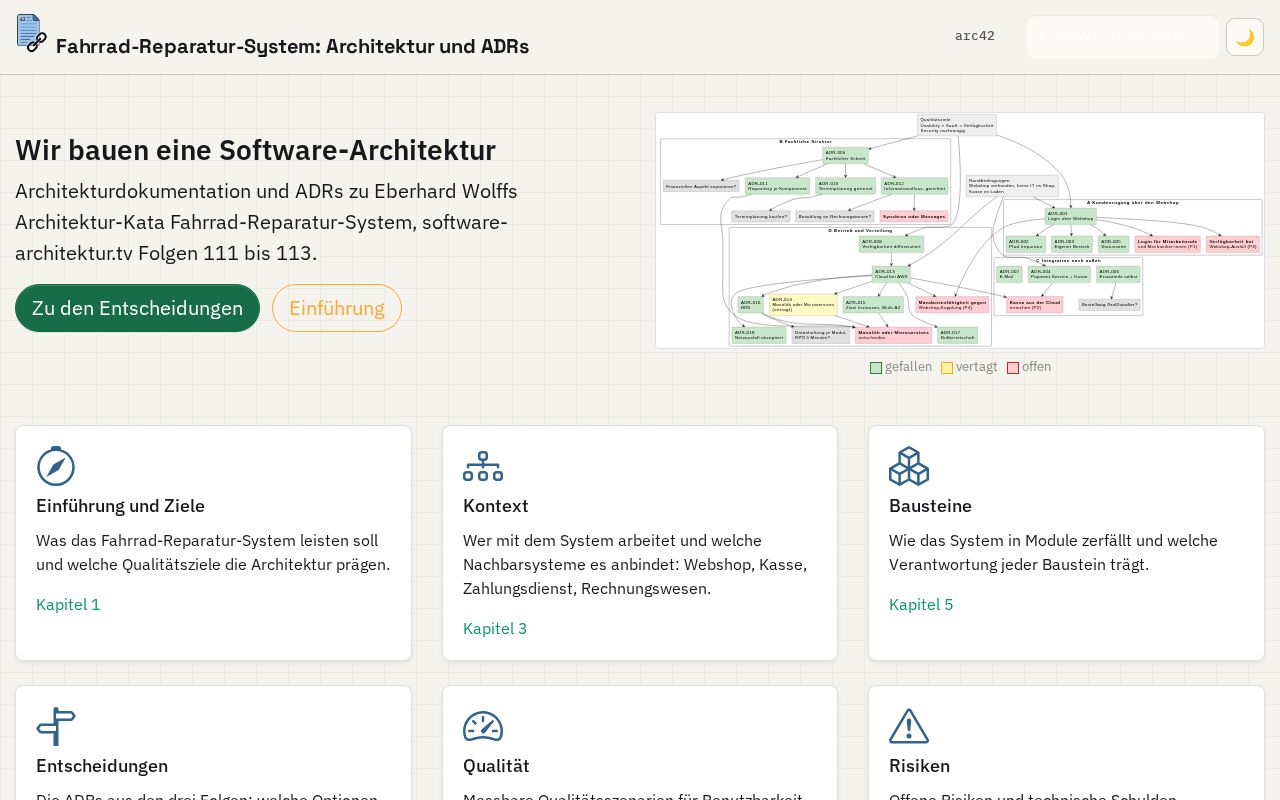Open the 'Kapitel 1' link
The height and width of the screenshot is (800, 1280).
68,604
